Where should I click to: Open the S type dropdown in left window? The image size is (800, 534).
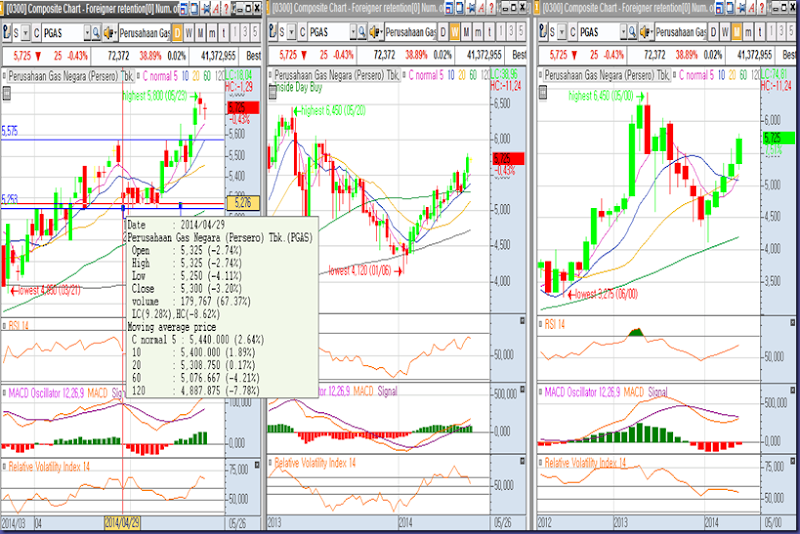tap(26, 33)
